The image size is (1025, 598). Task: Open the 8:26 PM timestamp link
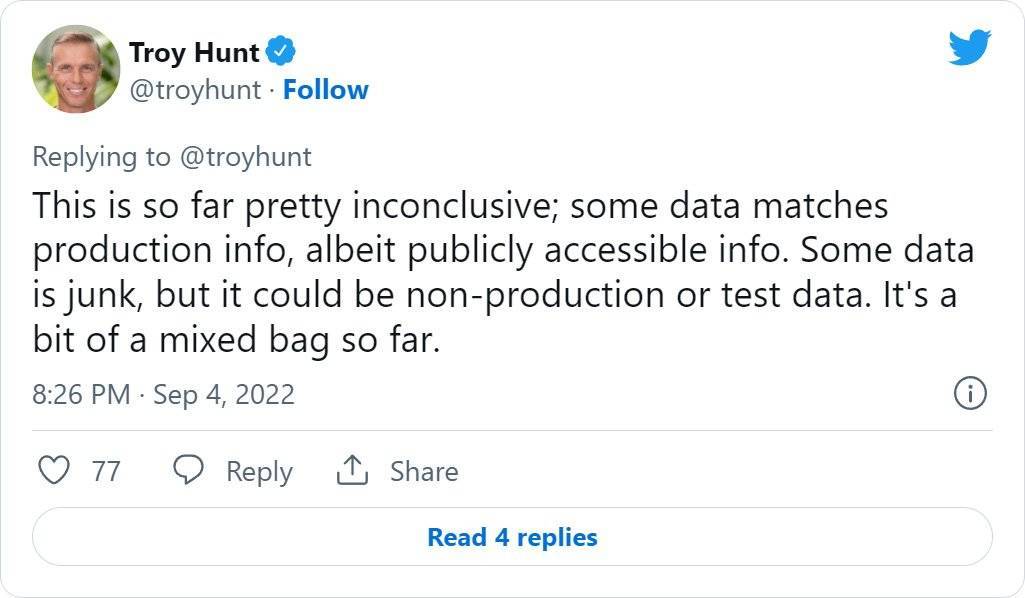coord(81,394)
